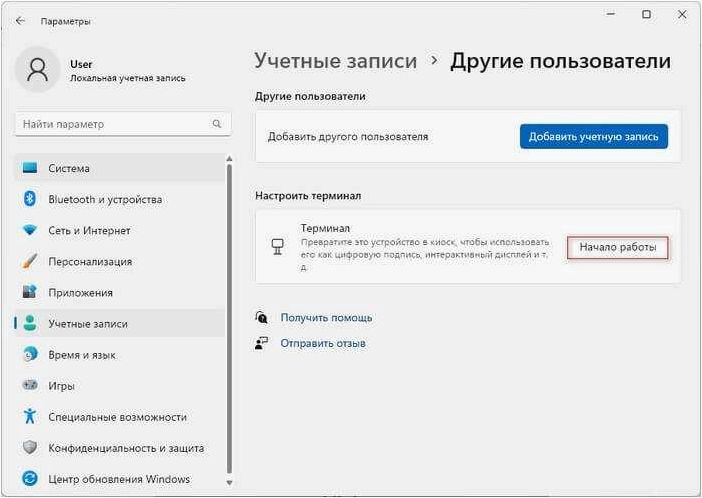Click the Учетные записи person icon
The height and width of the screenshot is (498, 702).
[30, 323]
